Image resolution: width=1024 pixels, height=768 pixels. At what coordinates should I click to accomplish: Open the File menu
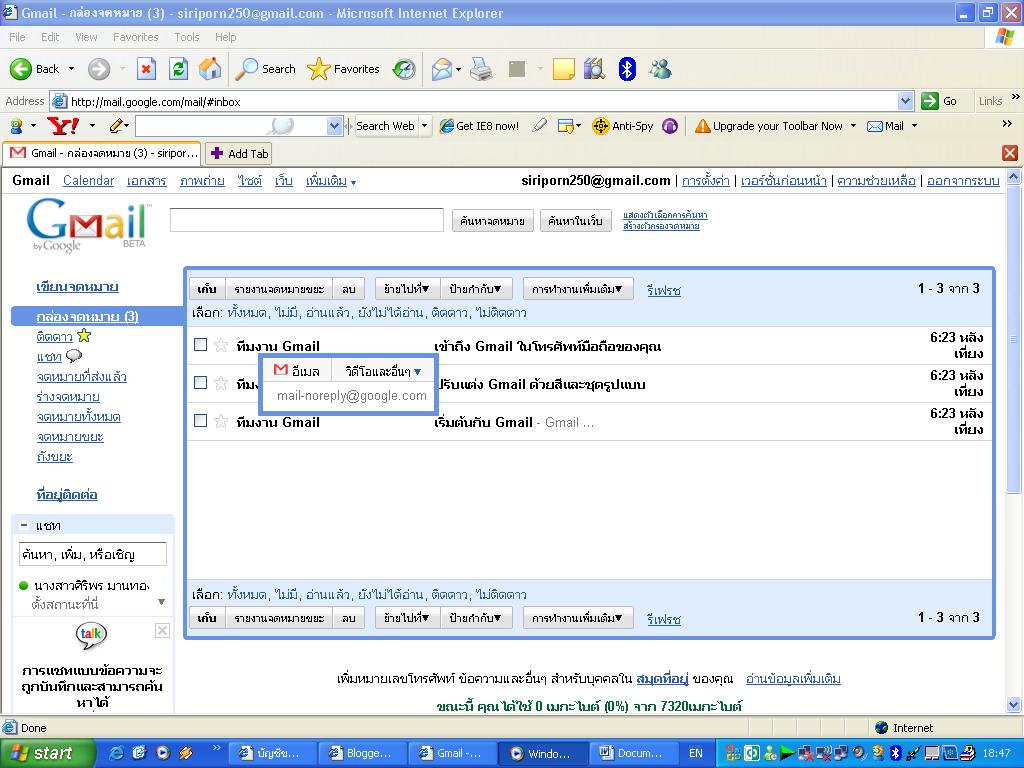tap(18, 37)
